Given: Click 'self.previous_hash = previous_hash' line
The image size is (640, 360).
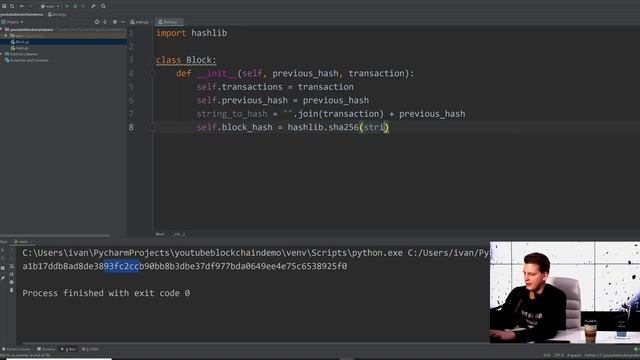Looking at the screenshot, I should pos(282,100).
